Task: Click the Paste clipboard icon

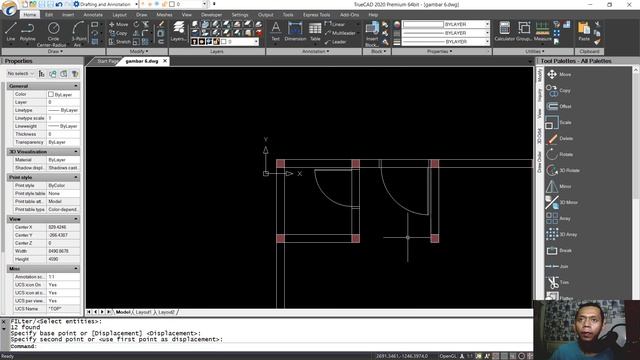Action: coord(584,32)
